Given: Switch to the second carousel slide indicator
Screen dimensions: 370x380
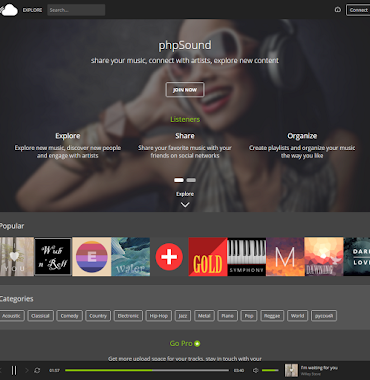Looking at the screenshot, I should point(191,180).
